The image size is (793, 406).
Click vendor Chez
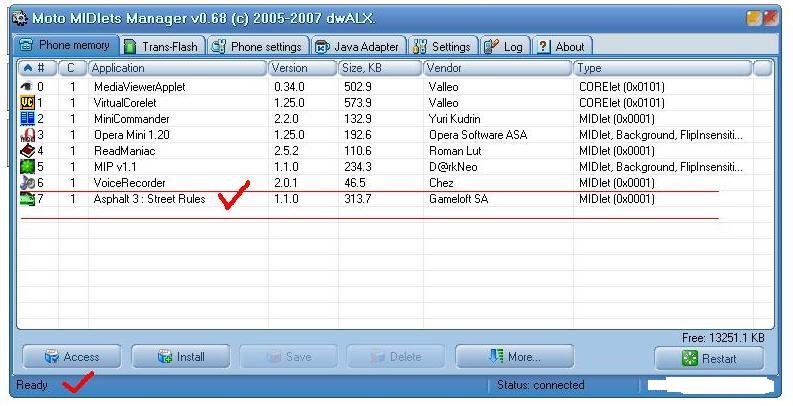[441, 183]
